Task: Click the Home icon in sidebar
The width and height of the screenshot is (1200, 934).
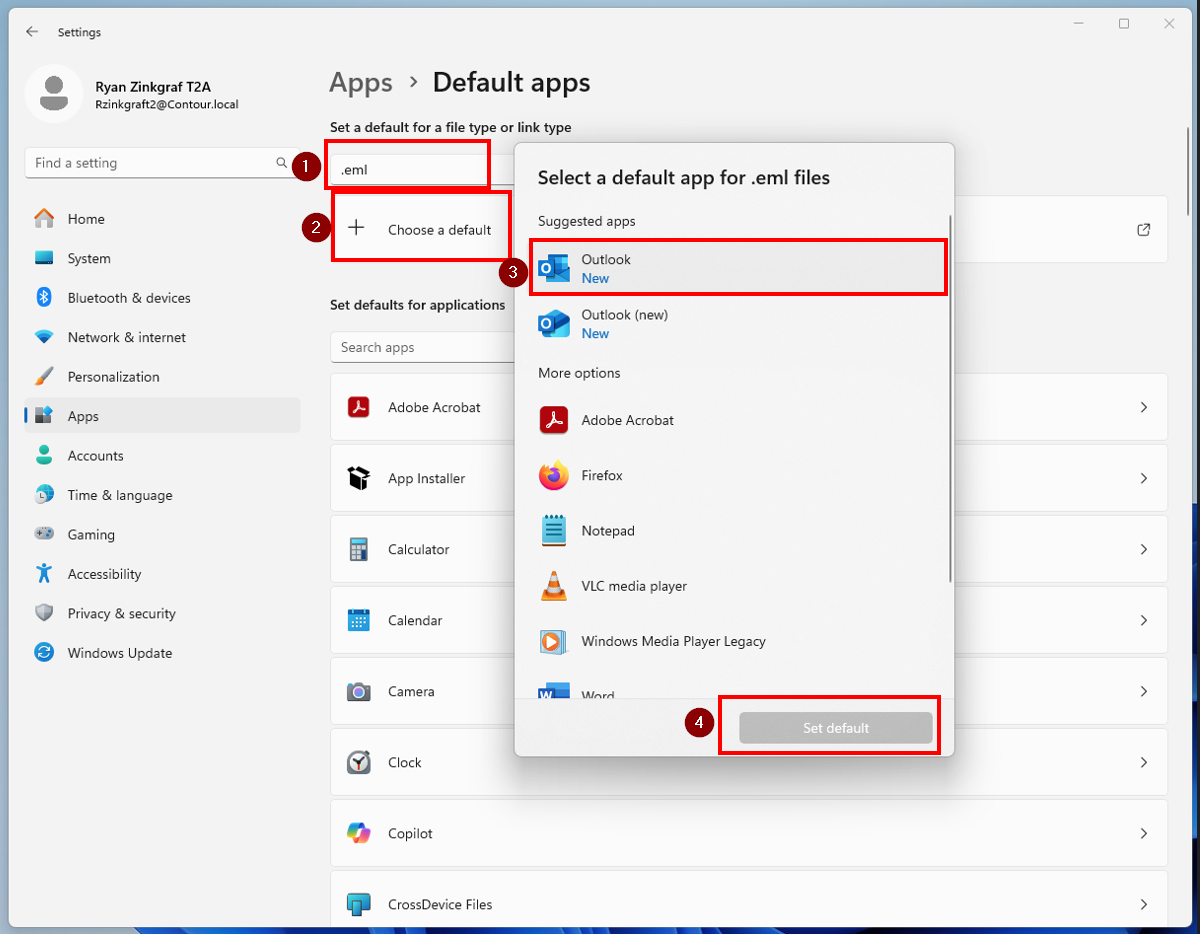Action: click(44, 219)
